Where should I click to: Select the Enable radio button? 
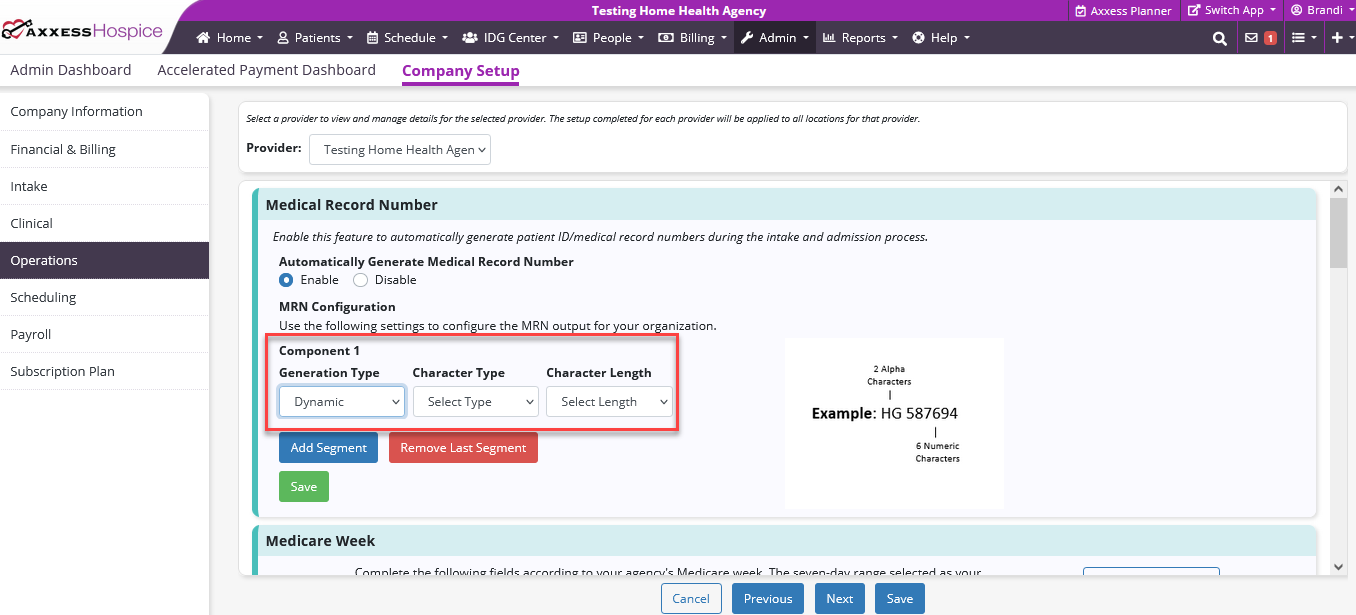[x=286, y=280]
